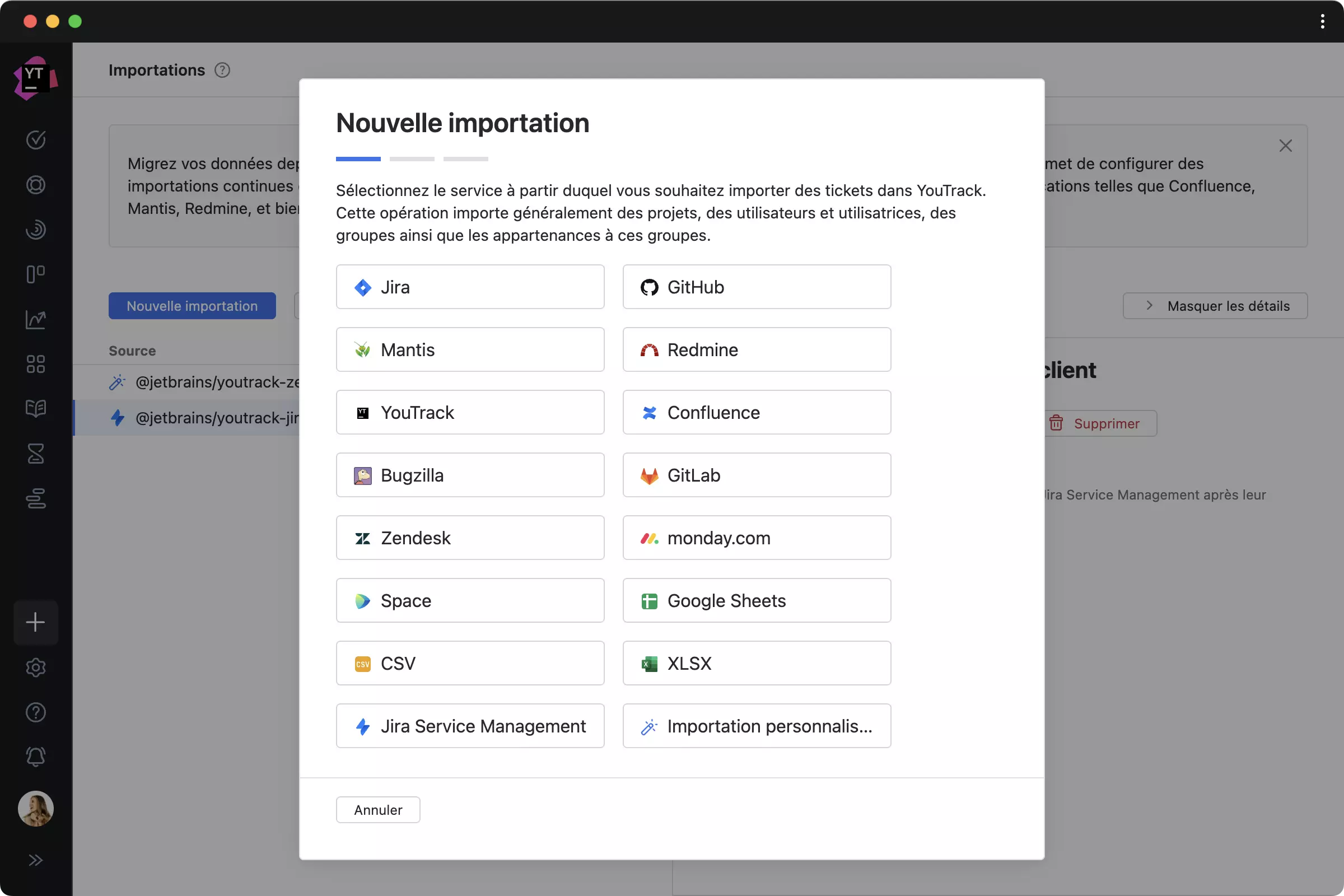Open the Reports chart sidebar icon

(35, 319)
